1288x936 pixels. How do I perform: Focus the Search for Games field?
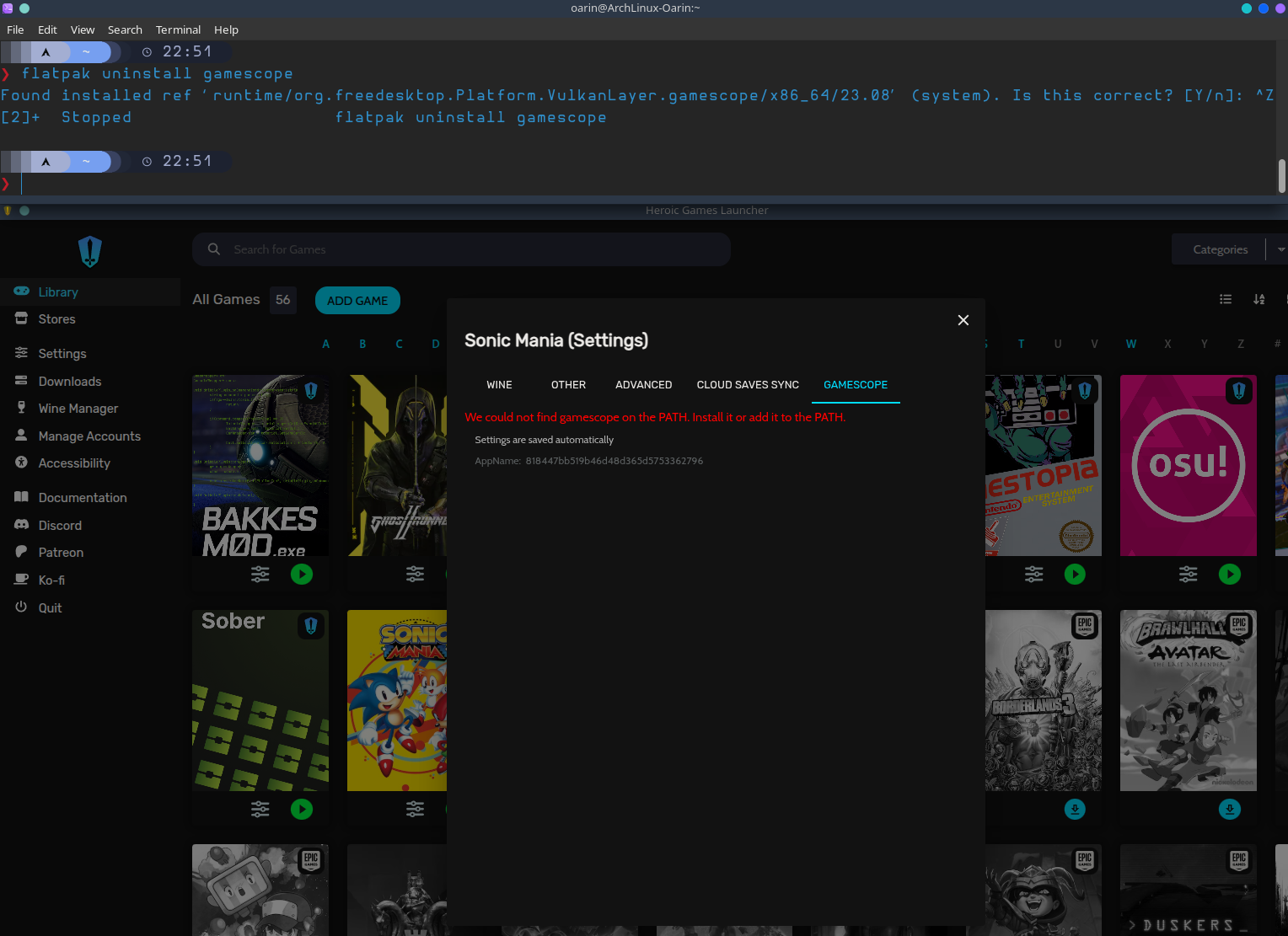coord(461,249)
